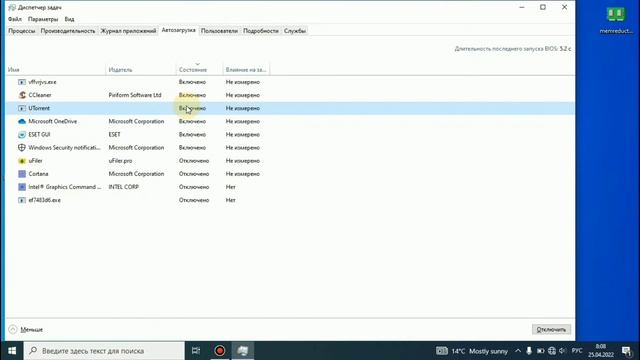Switch to the Подробности tab
The image size is (640, 360).
click(260, 31)
